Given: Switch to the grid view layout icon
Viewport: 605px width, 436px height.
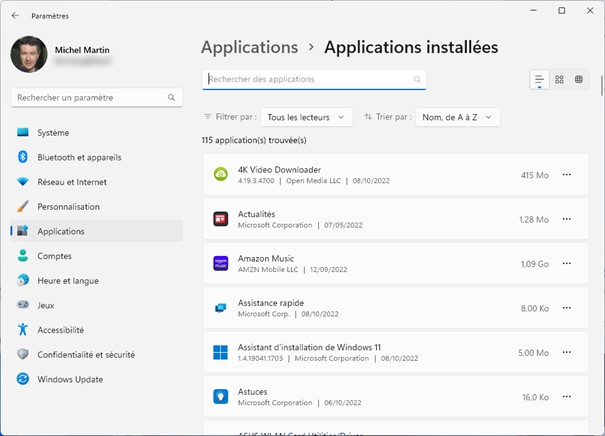Looking at the screenshot, I should coord(559,80).
